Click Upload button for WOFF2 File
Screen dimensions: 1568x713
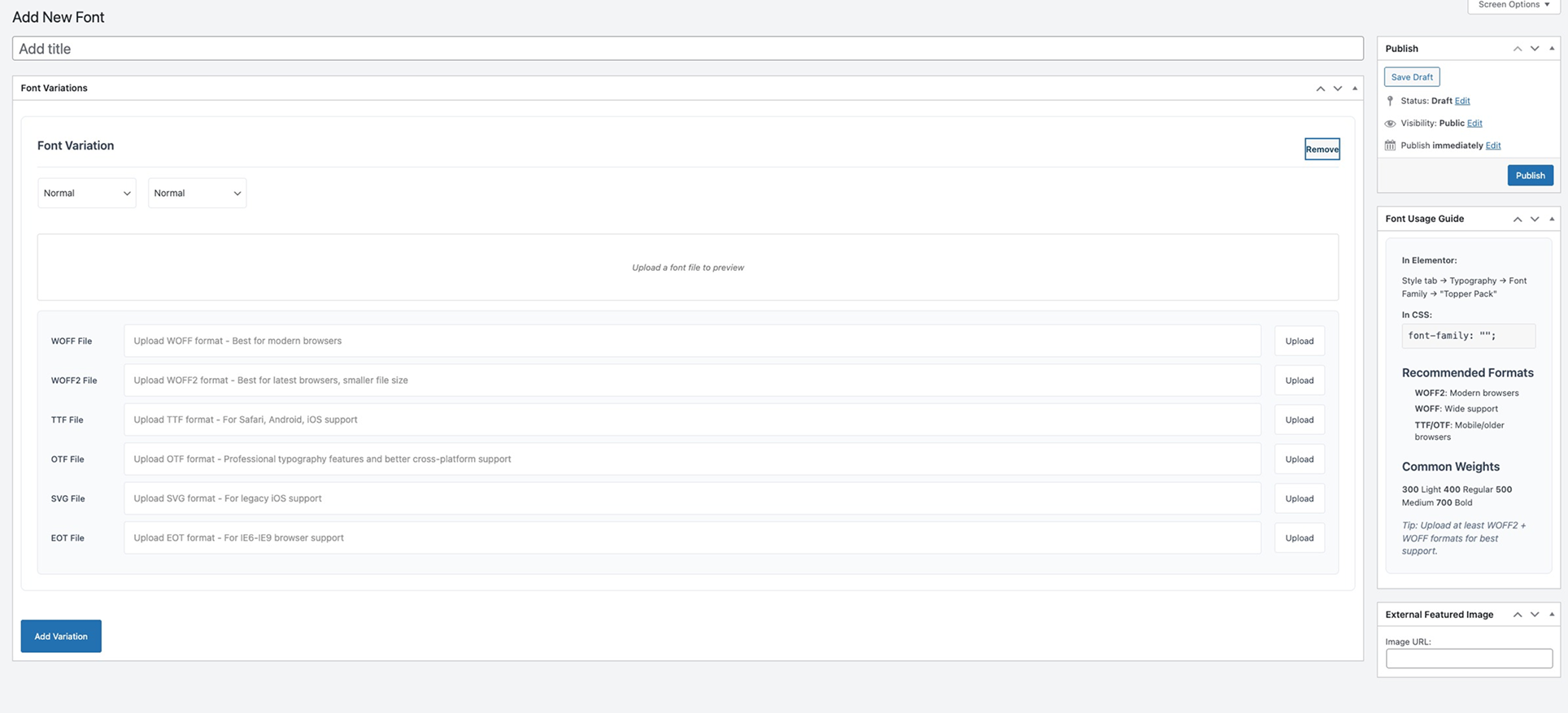[1299, 380]
